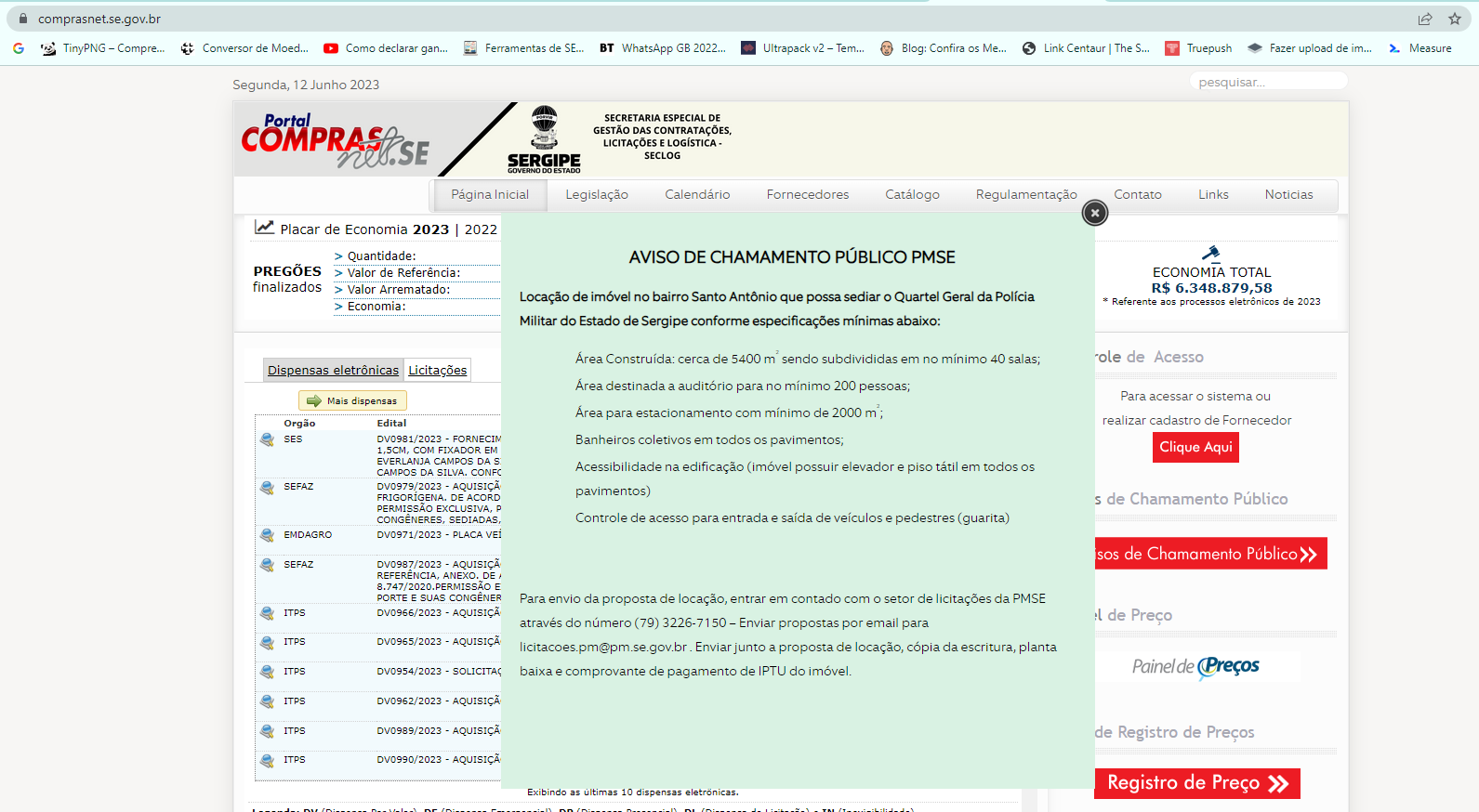Click the EMDAGRO dispensa row icon
The height and width of the screenshot is (812, 1479).
pyautogui.click(x=268, y=535)
